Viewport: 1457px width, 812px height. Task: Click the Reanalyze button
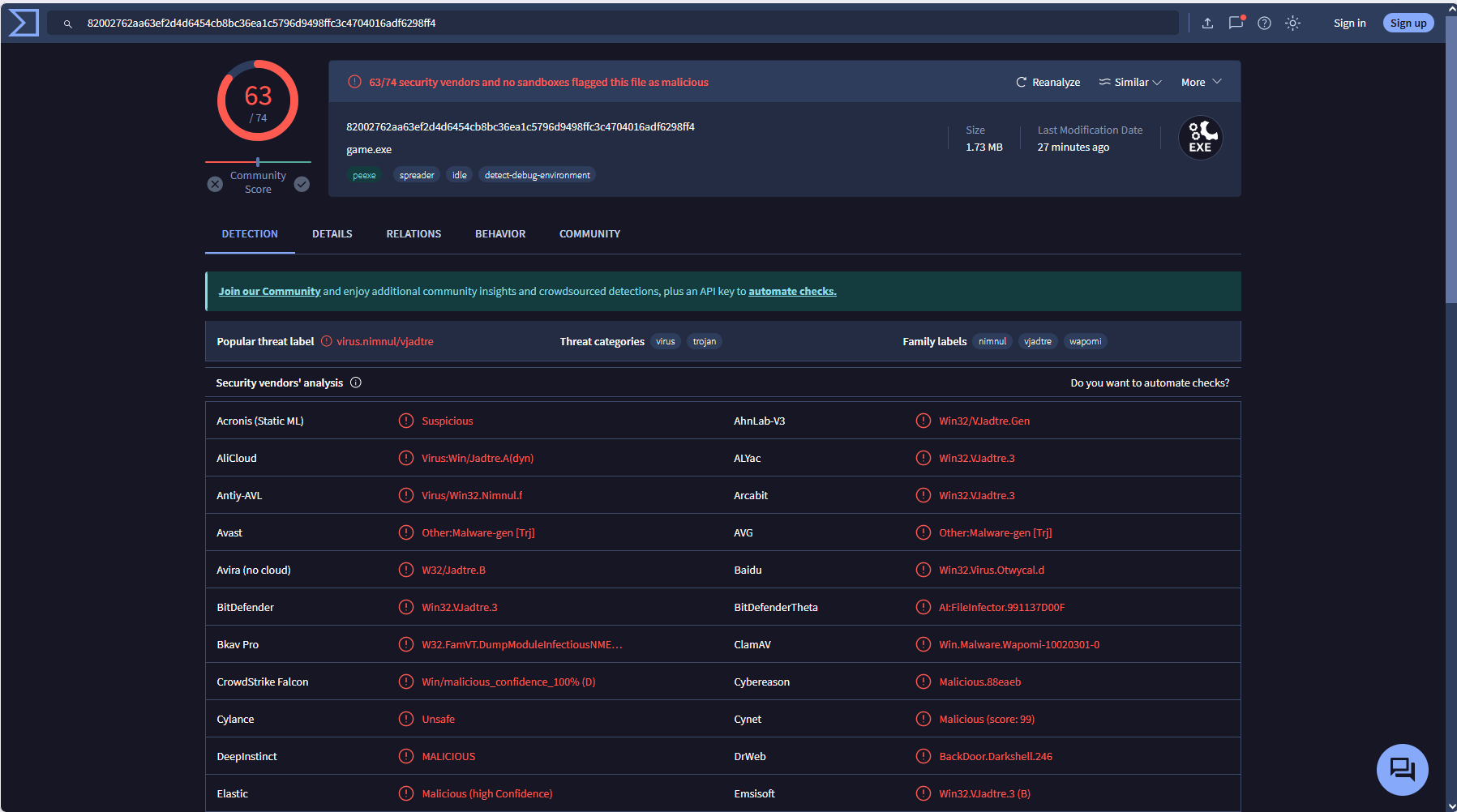[1048, 82]
